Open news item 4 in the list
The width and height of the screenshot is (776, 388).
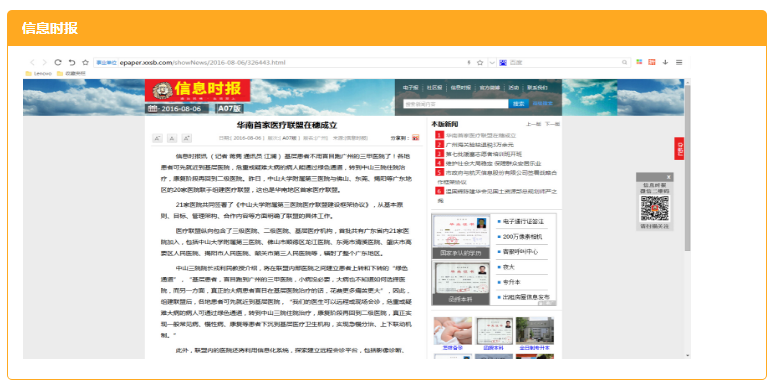[x=493, y=163]
